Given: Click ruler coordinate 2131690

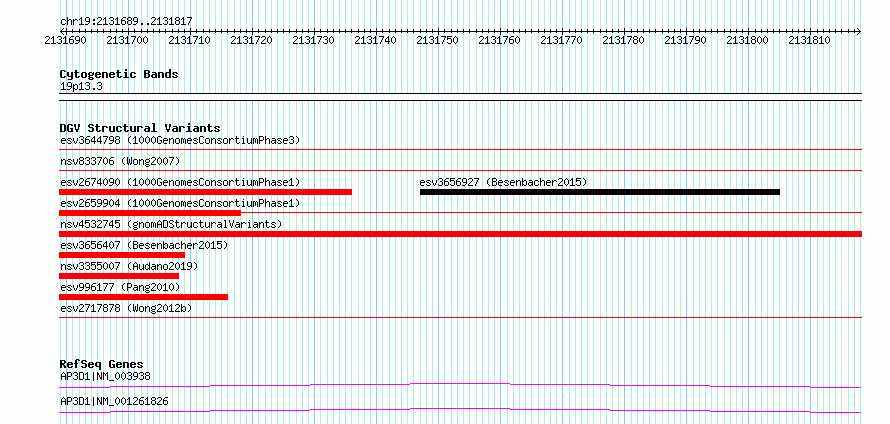Looking at the screenshot, I should point(65,40).
